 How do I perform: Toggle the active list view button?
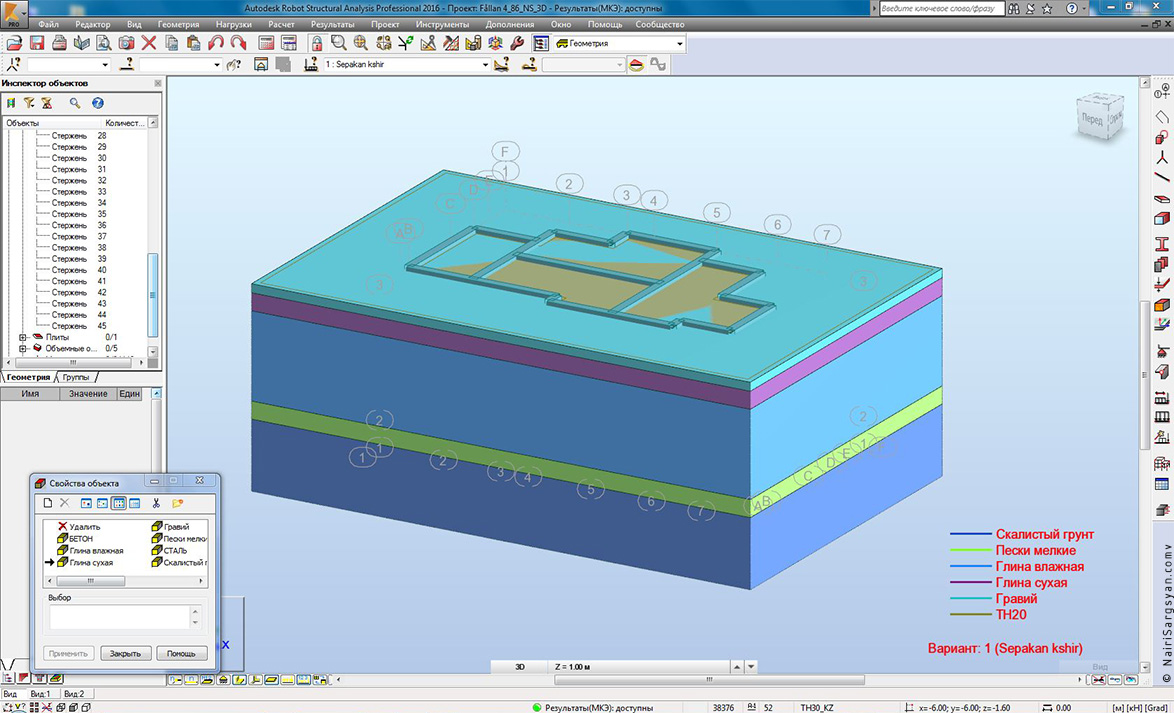118,503
